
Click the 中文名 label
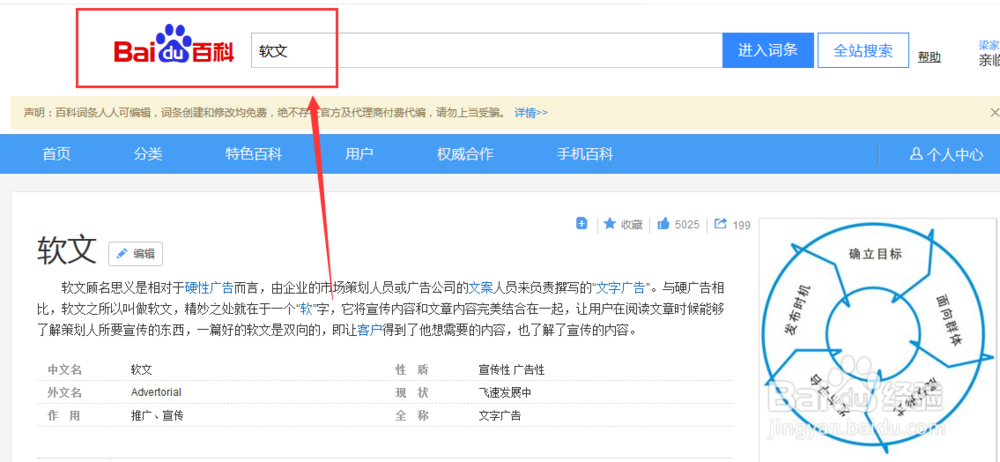point(64,369)
